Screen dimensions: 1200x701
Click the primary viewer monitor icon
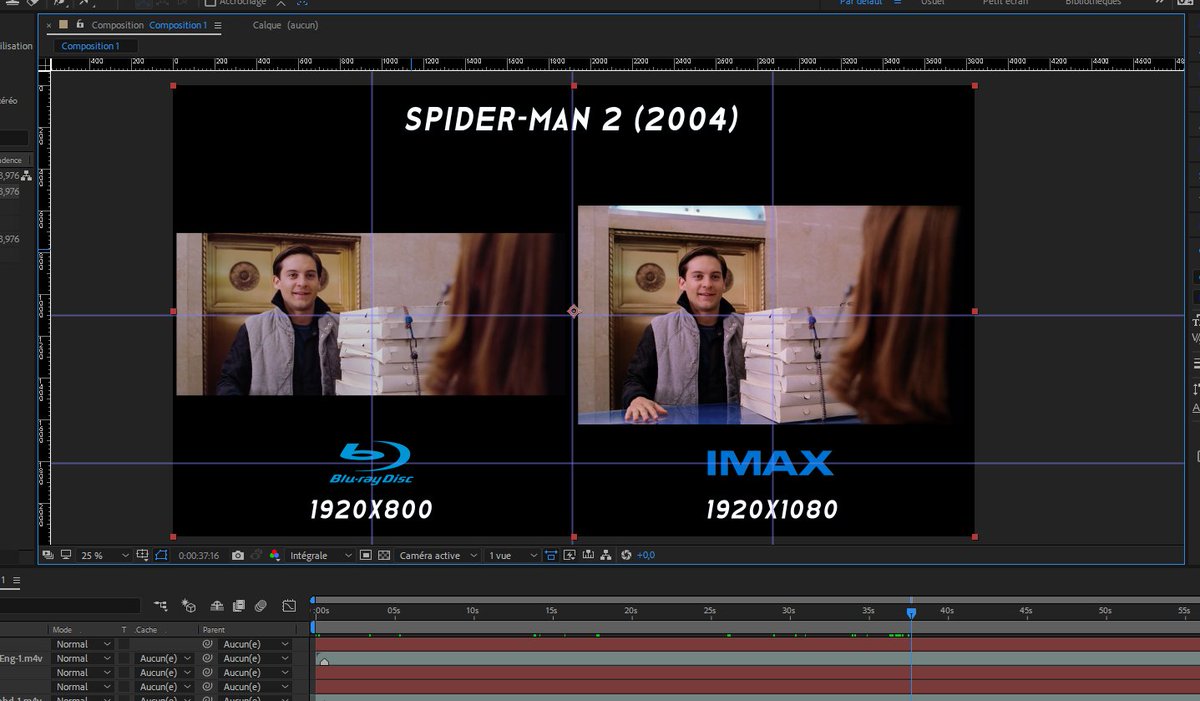click(x=66, y=555)
